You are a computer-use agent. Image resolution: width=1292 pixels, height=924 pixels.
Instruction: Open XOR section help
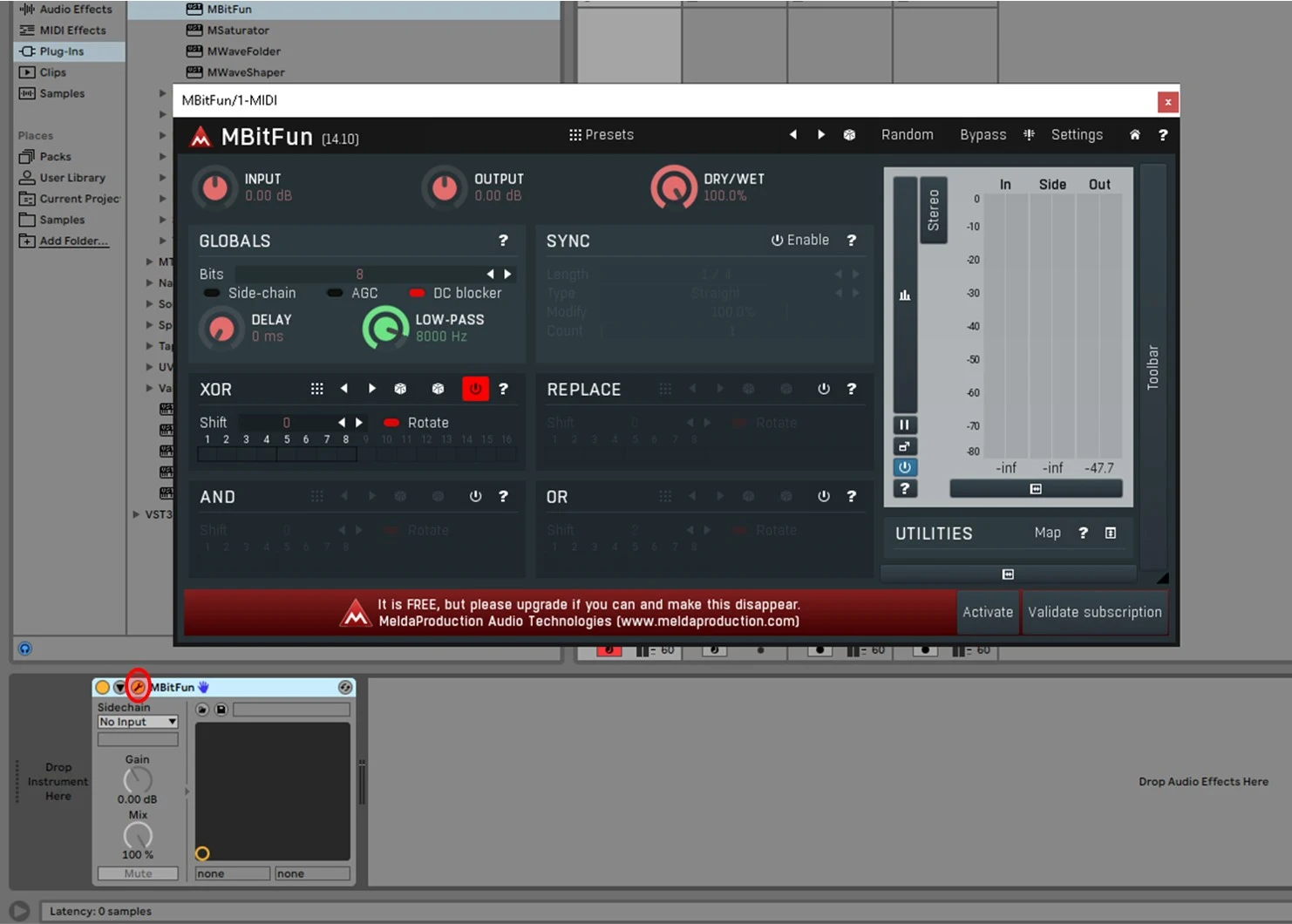[x=503, y=389]
